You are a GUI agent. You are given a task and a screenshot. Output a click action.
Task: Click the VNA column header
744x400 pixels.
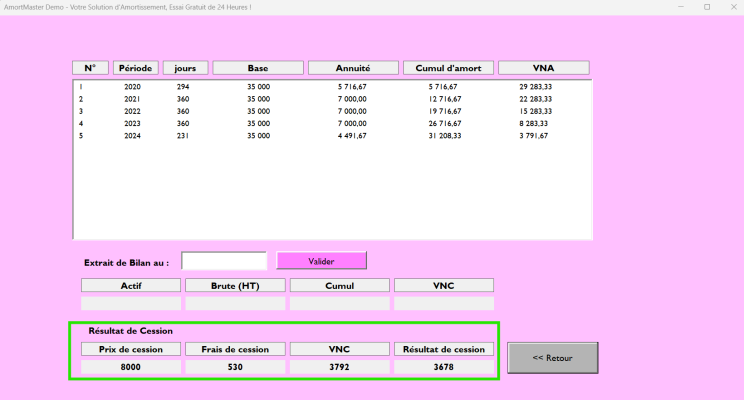(x=543, y=68)
